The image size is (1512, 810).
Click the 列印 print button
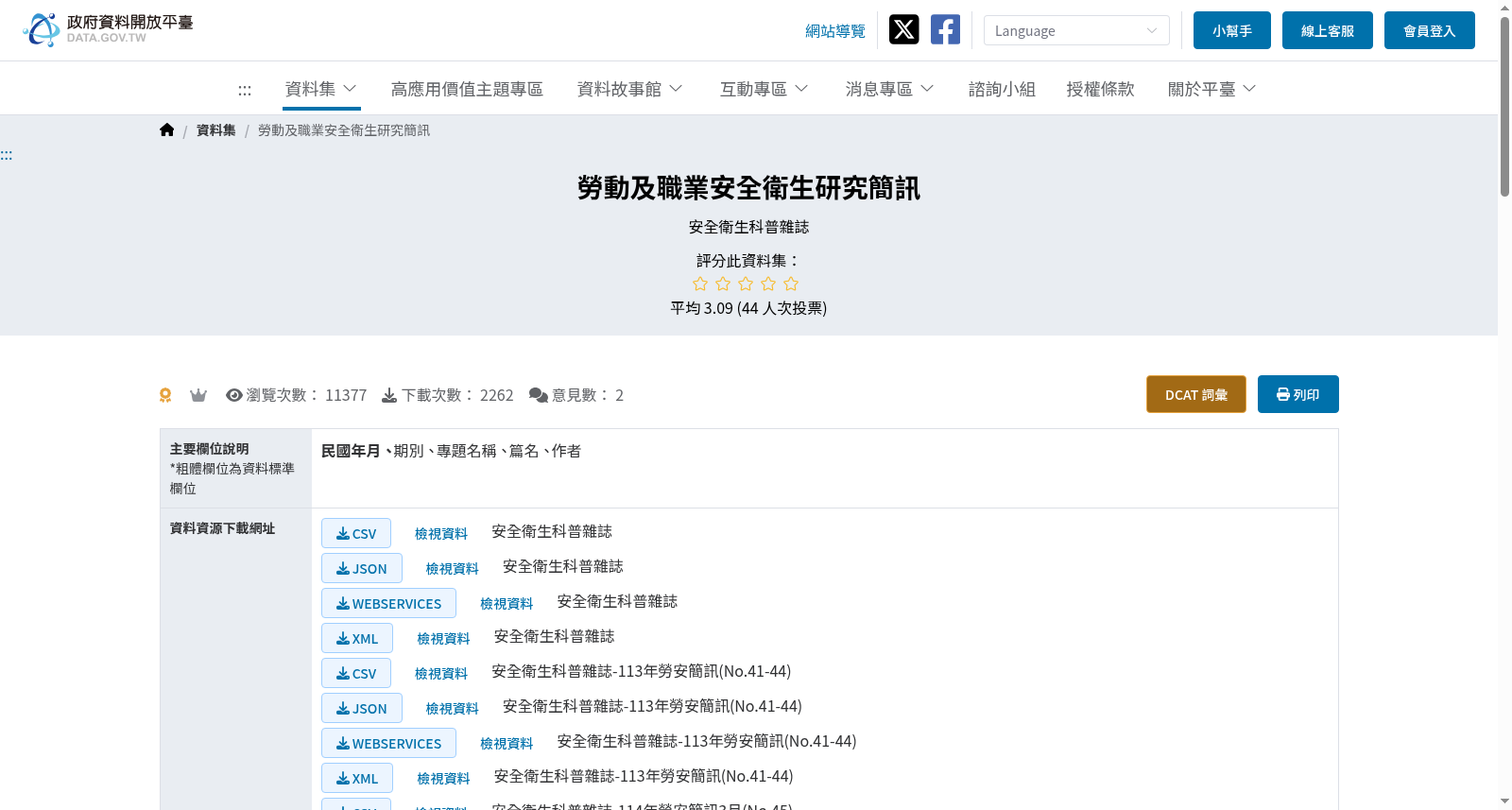pyautogui.click(x=1298, y=394)
